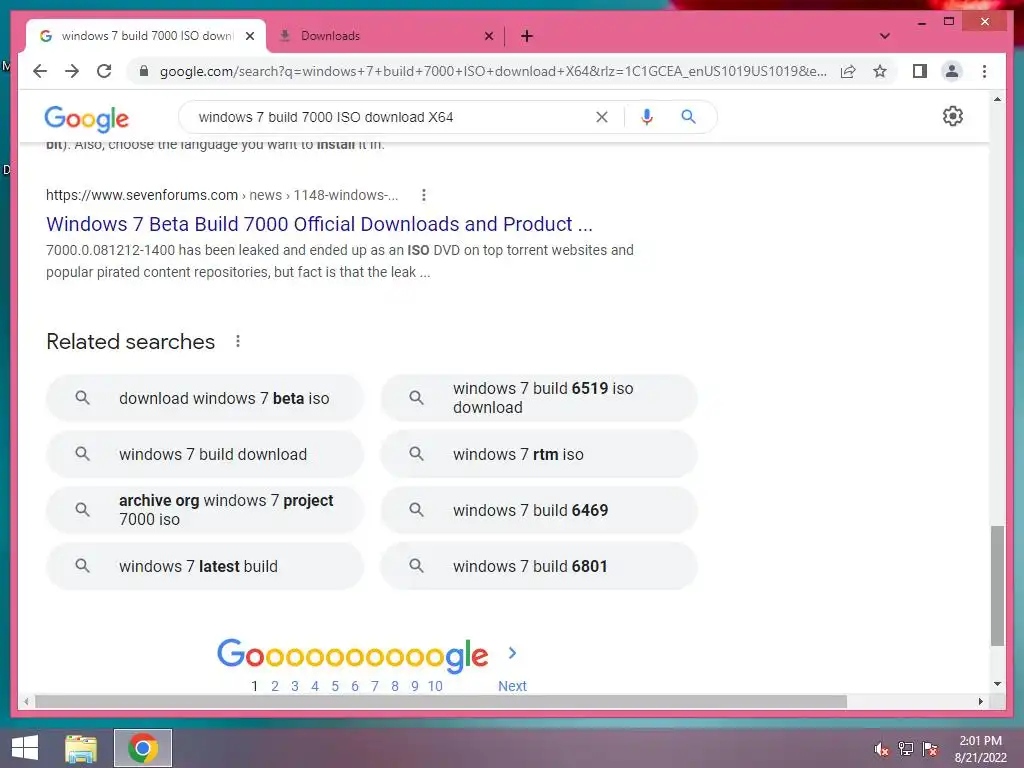Image resolution: width=1024 pixels, height=768 pixels.
Task: Select the windows 7 build 7000 tab
Action: [146, 36]
